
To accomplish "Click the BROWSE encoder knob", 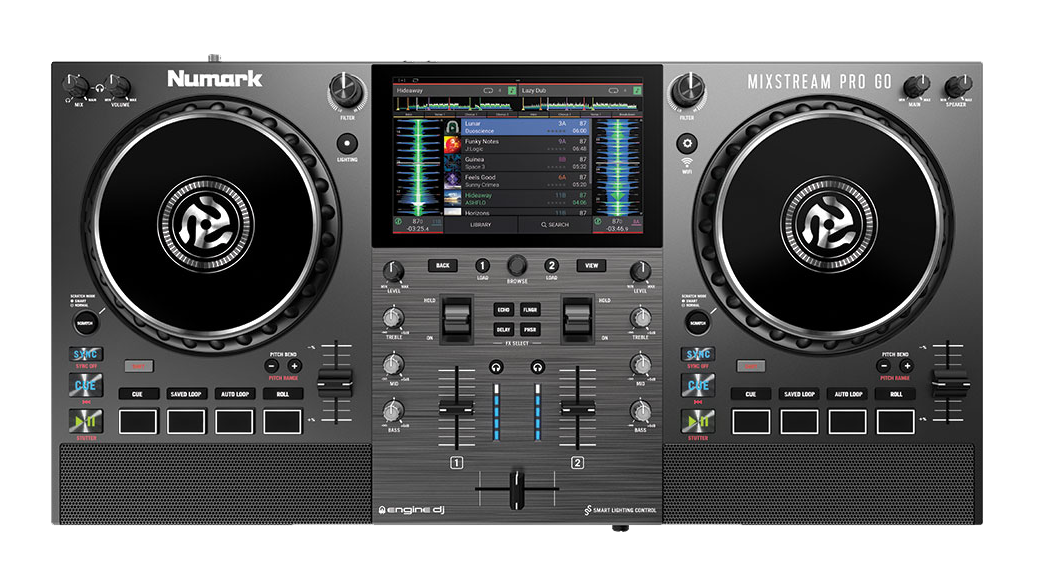I will pyautogui.click(x=517, y=265).
